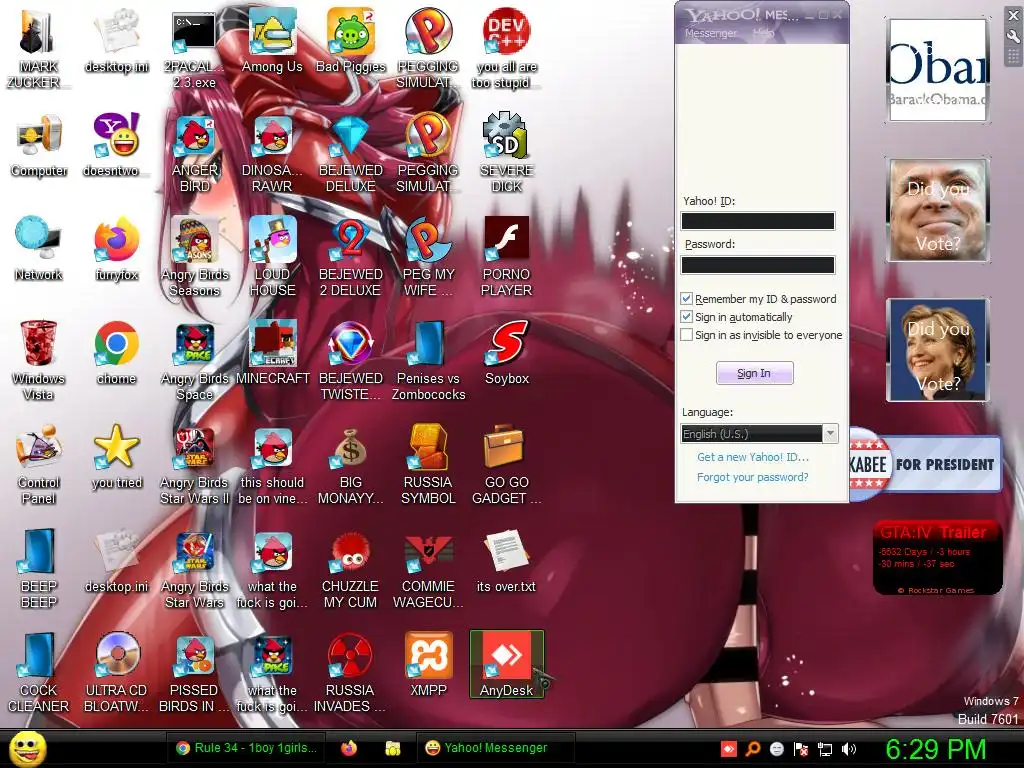Image resolution: width=1024 pixels, height=768 pixels.
Task: Click the 6:29 PM clock
Action: (x=935, y=749)
